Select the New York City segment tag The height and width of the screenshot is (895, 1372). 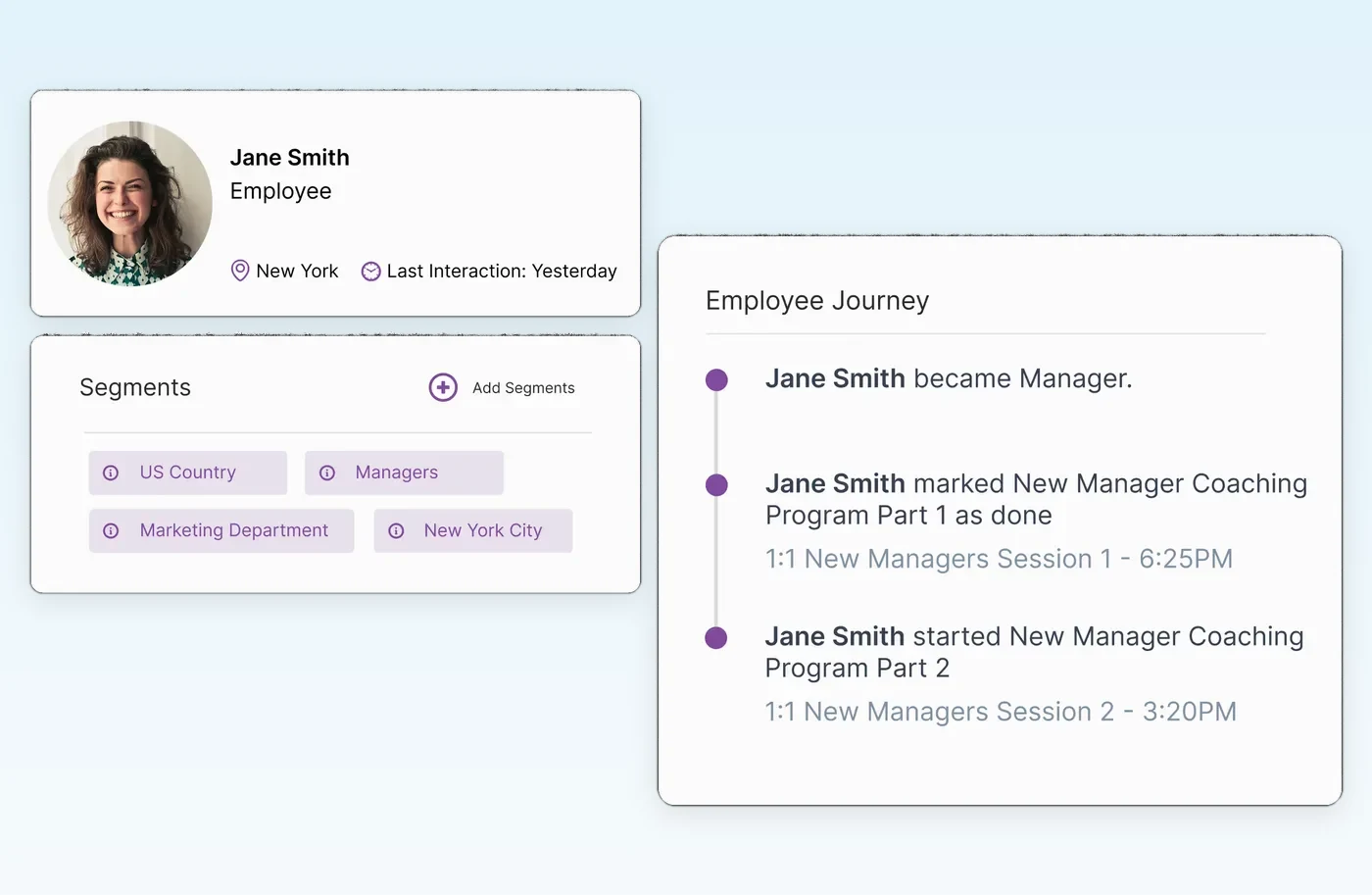tap(473, 530)
